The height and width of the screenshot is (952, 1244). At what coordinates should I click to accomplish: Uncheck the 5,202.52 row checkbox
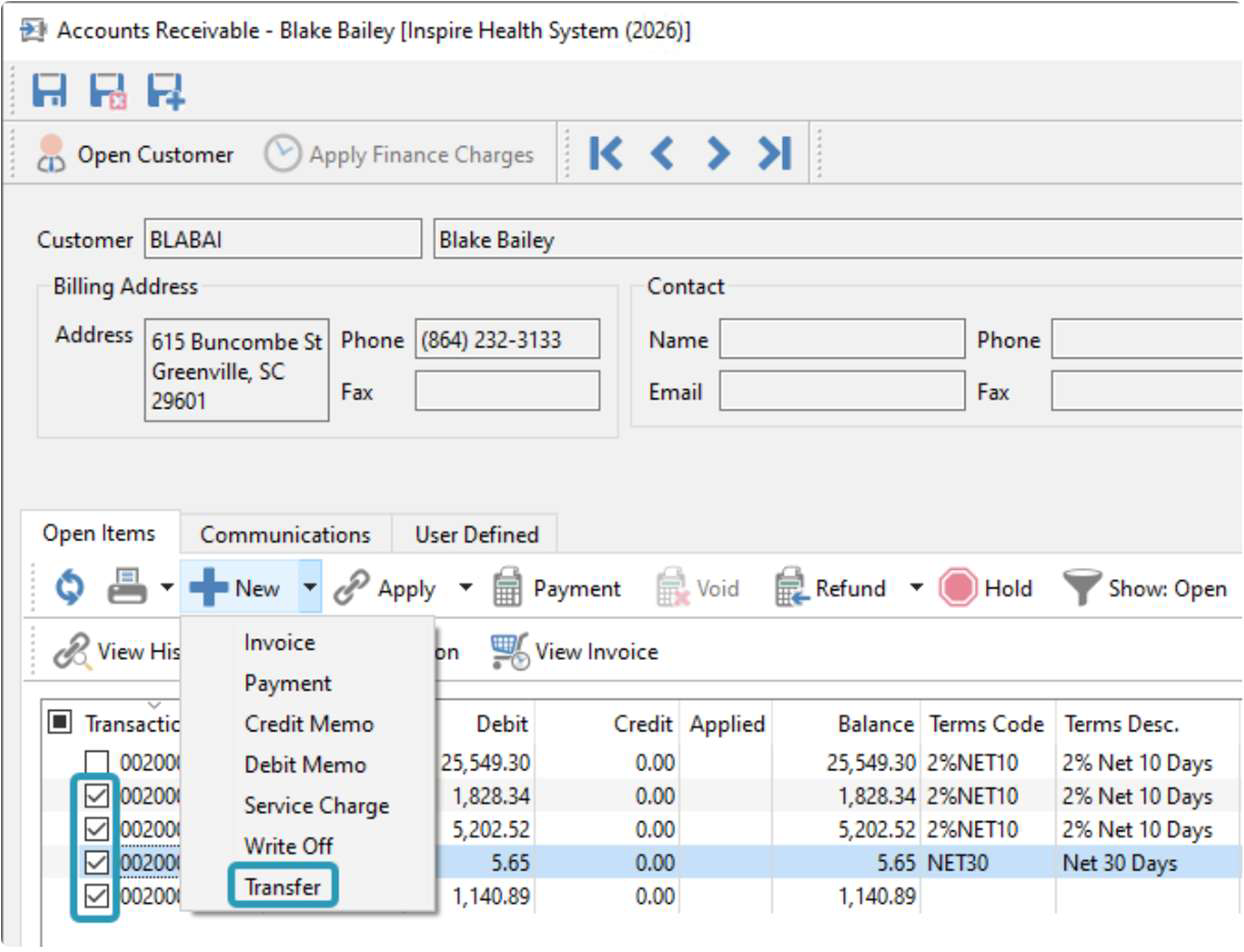[x=97, y=830]
